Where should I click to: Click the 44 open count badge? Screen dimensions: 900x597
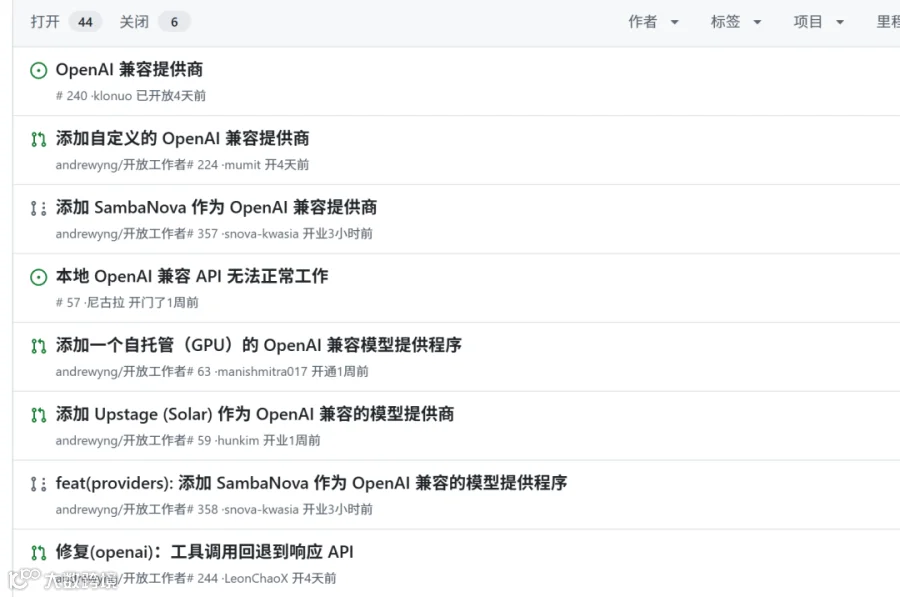pos(86,22)
